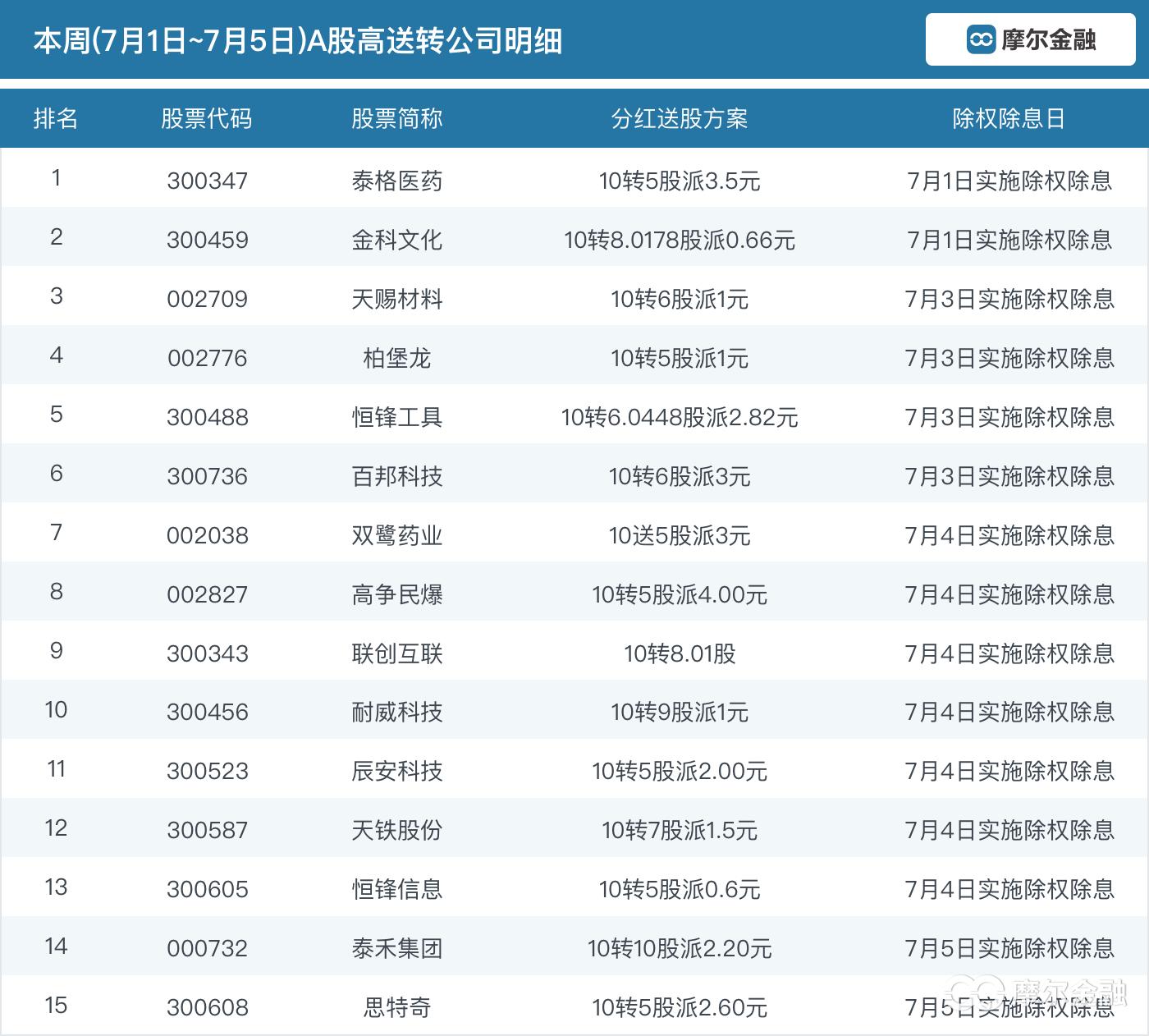Click stock code 300347
The image size is (1149, 1036).
(x=207, y=181)
